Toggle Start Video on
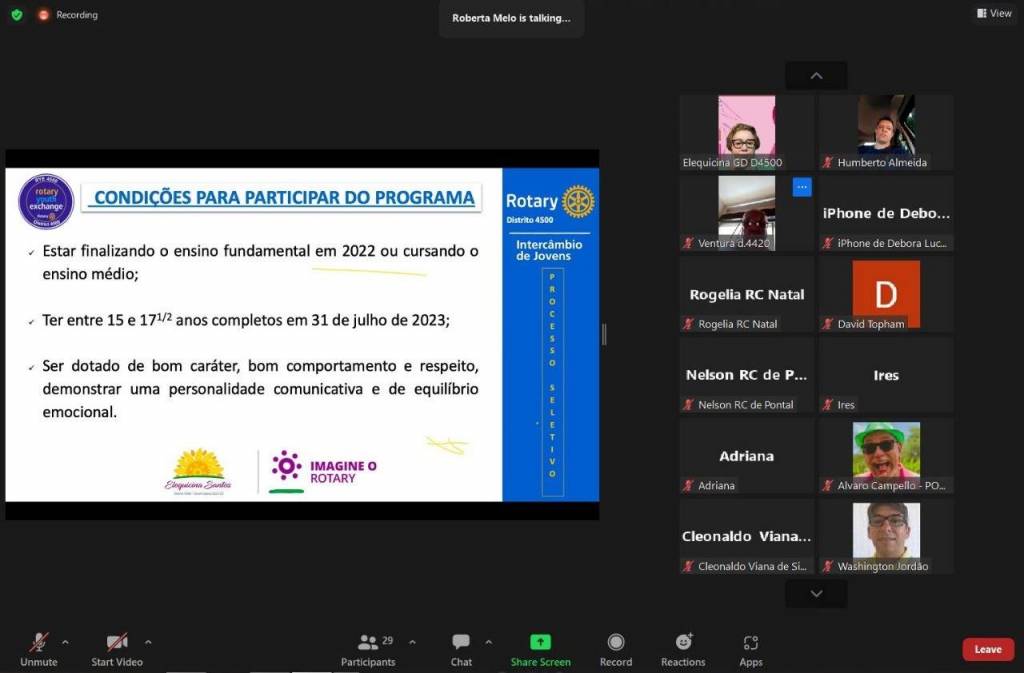 tap(117, 648)
